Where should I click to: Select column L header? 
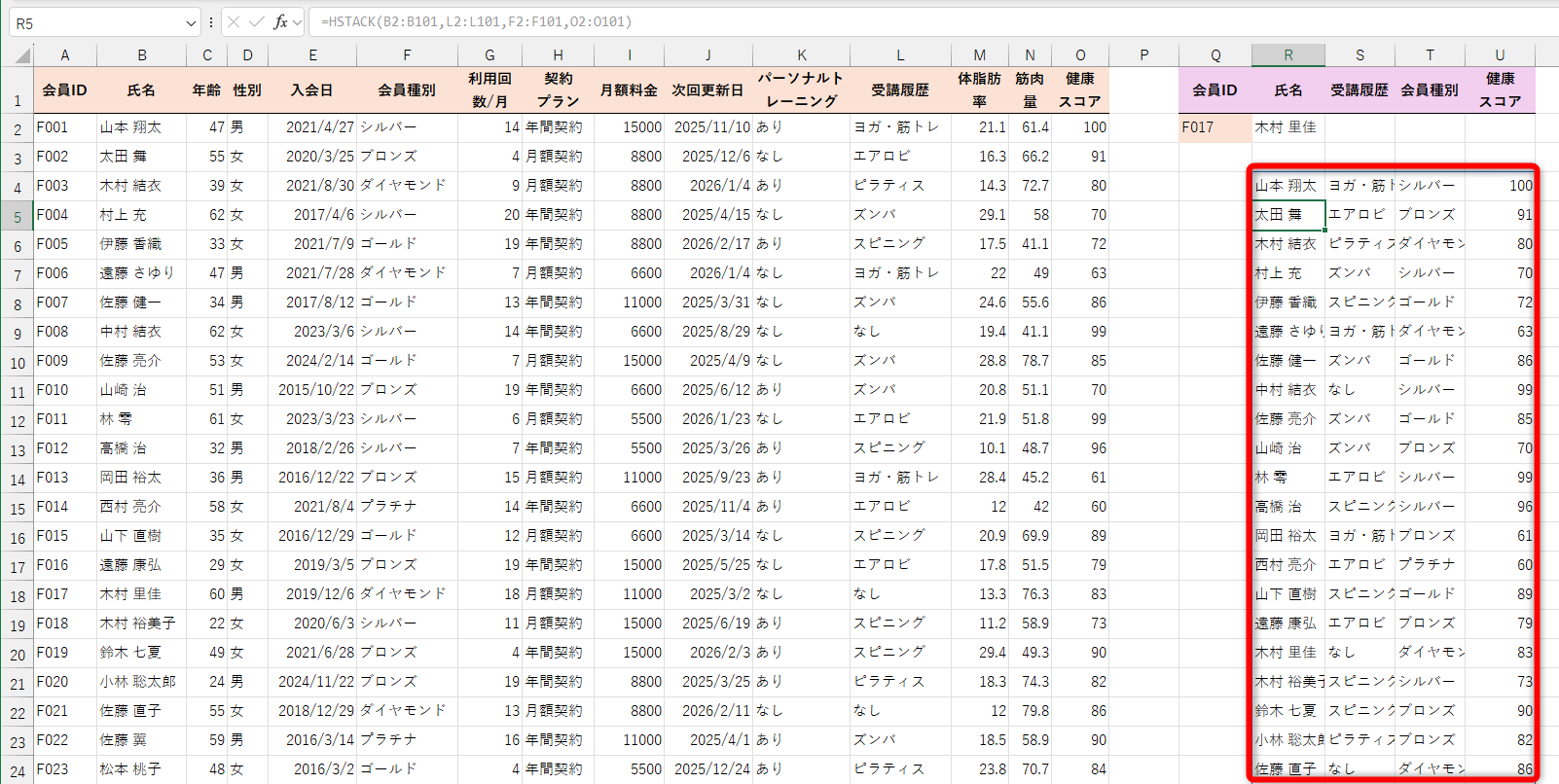pyautogui.click(x=900, y=55)
